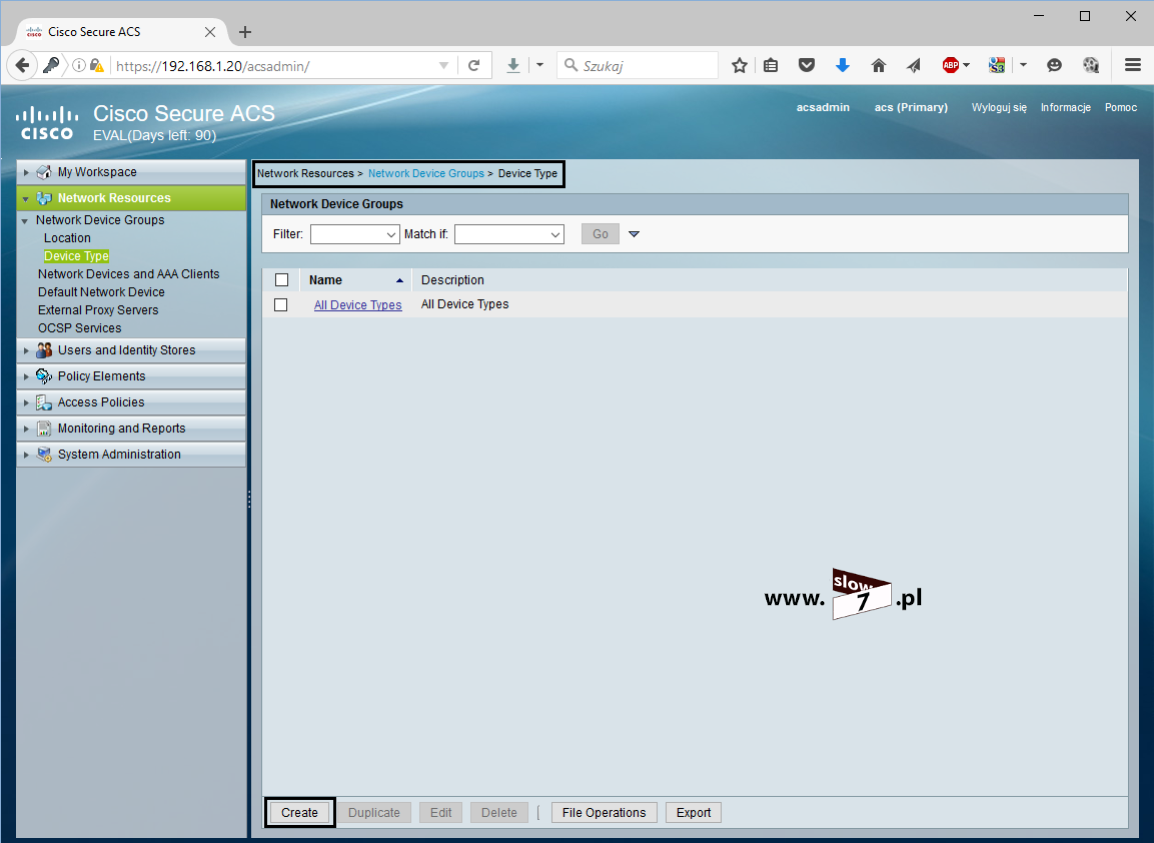
Task: Click the My Workspace icon
Action: [x=44, y=172]
